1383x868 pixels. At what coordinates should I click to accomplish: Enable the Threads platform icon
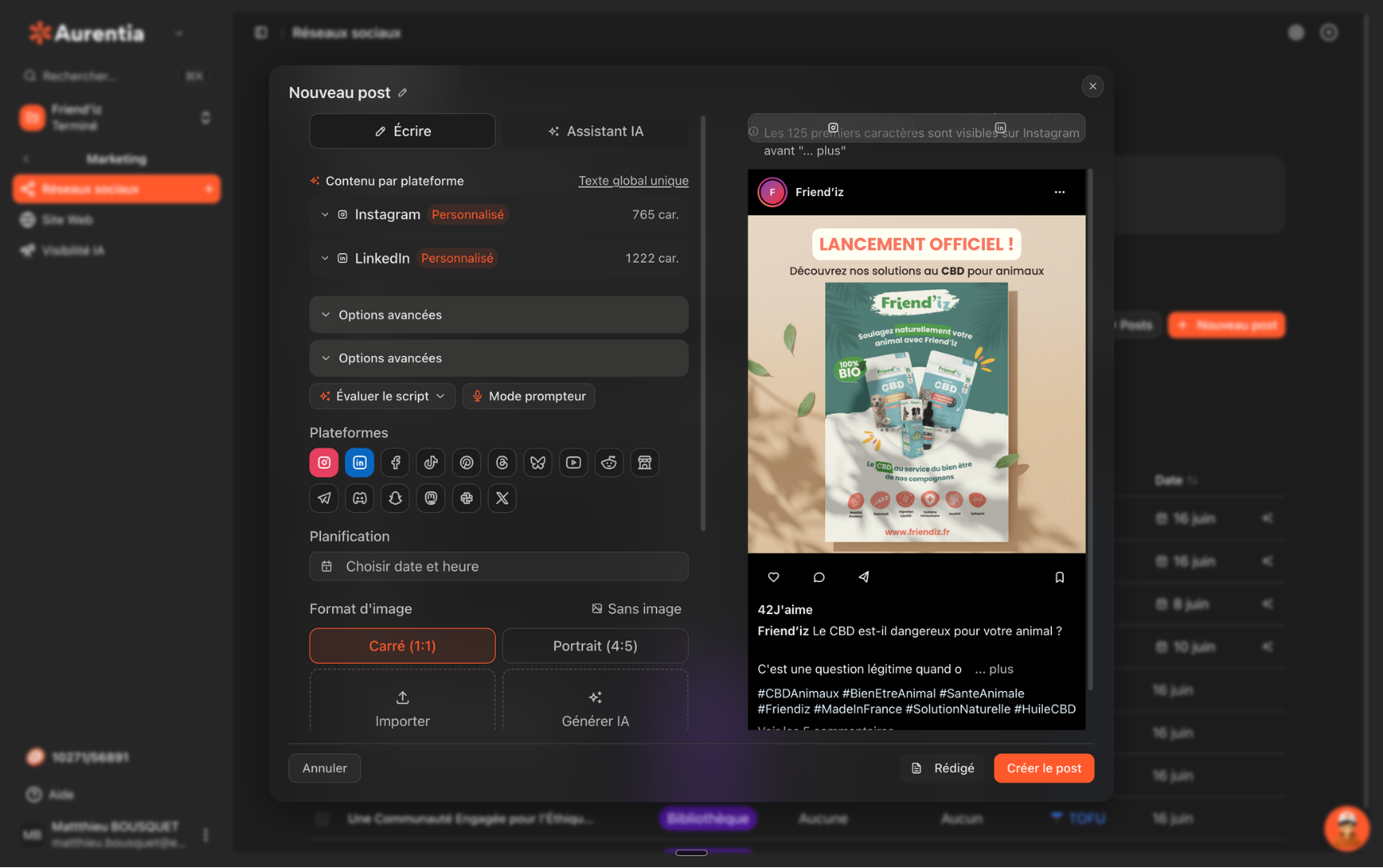pyautogui.click(x=503, y=463)
